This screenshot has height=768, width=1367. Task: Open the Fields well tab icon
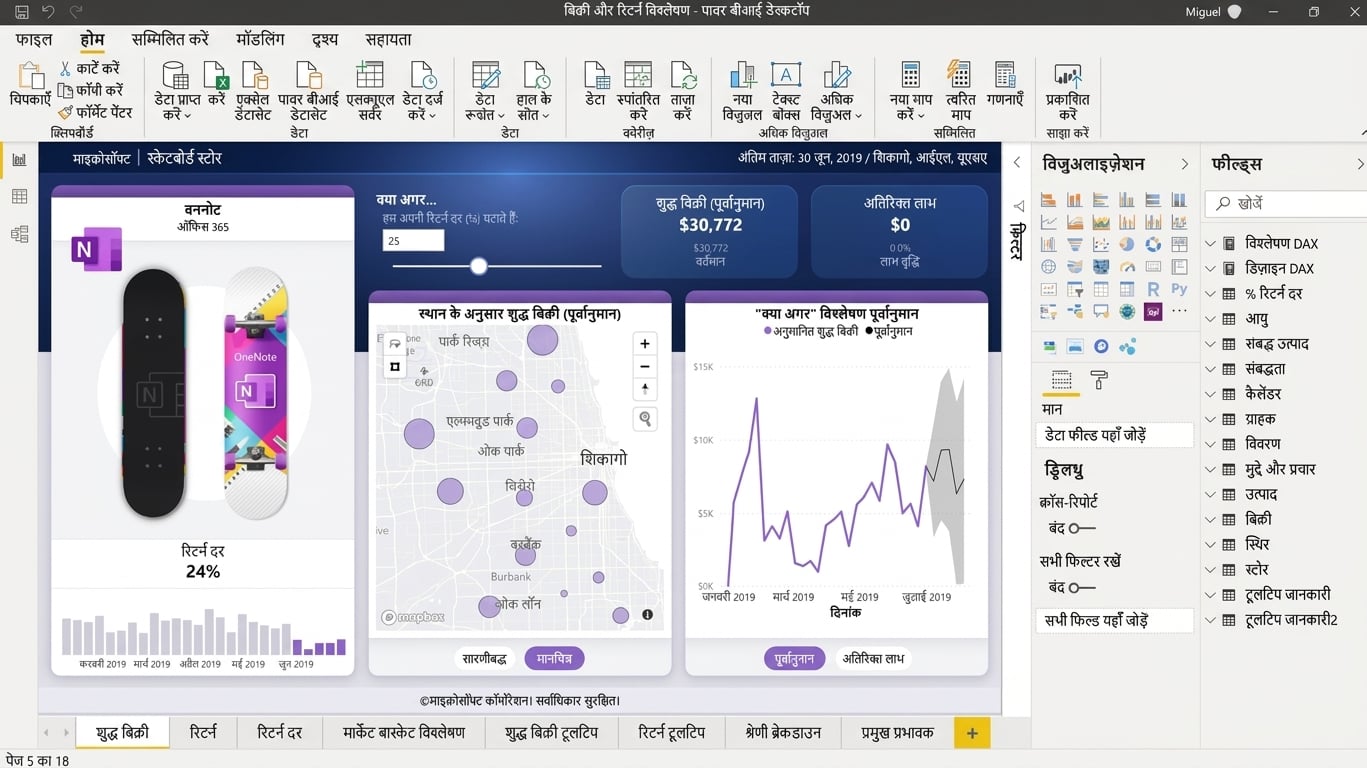(x=1062, y=380)
